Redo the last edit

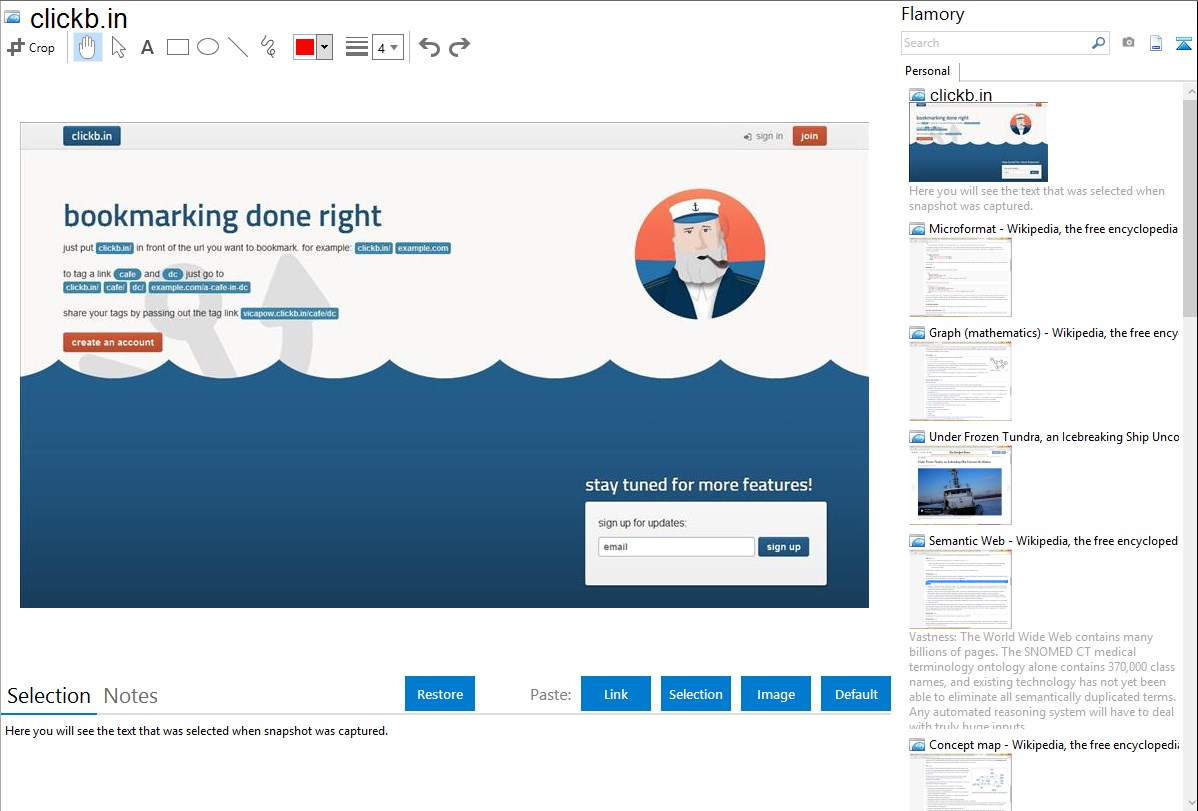click(x=459, y=47)
